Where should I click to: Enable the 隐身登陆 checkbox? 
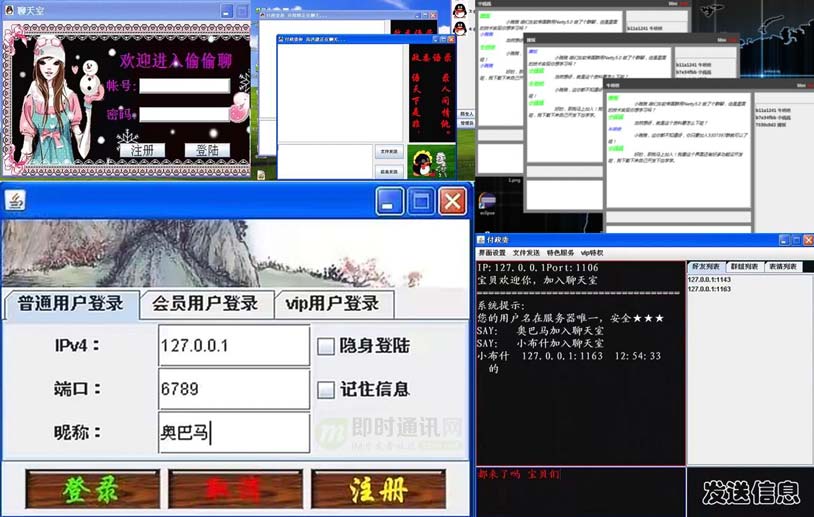pyautogui.click(x=325, y=346)
